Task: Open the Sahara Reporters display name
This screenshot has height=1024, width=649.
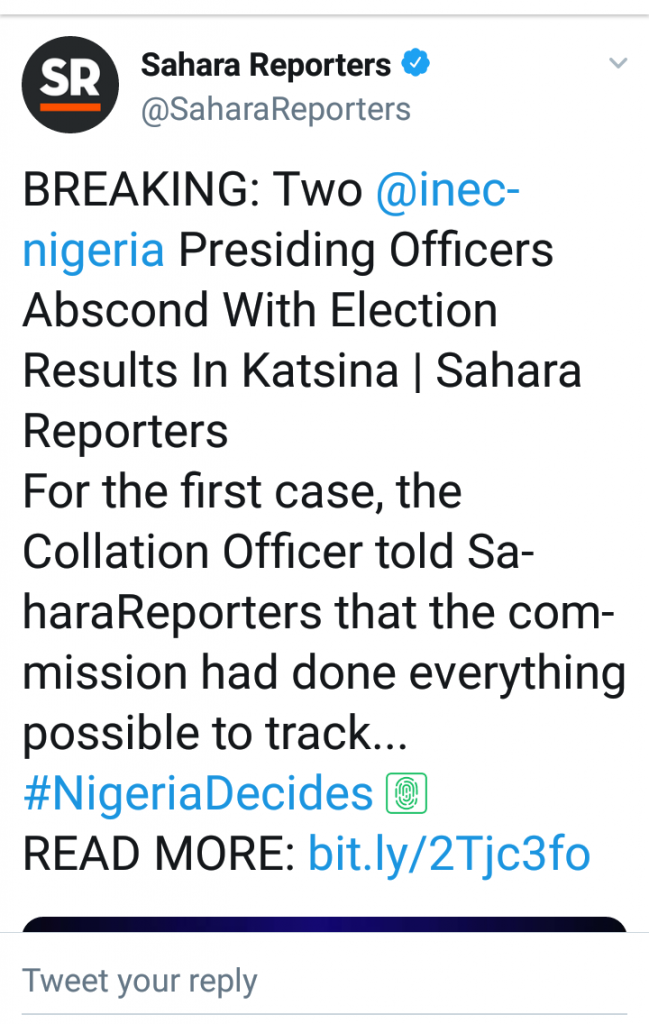Action: pyautogui.click(x=266, y=66)
